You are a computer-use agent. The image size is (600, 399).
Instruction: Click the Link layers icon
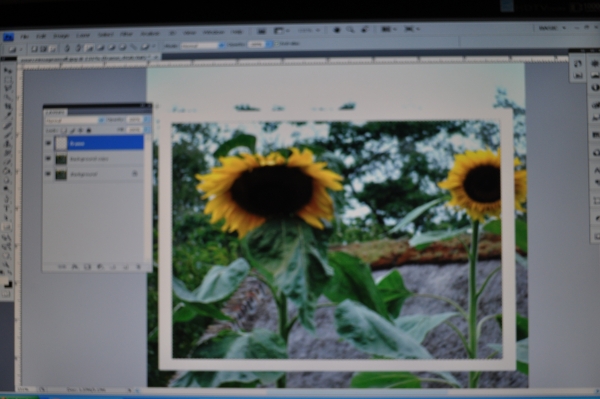[62, 266]
